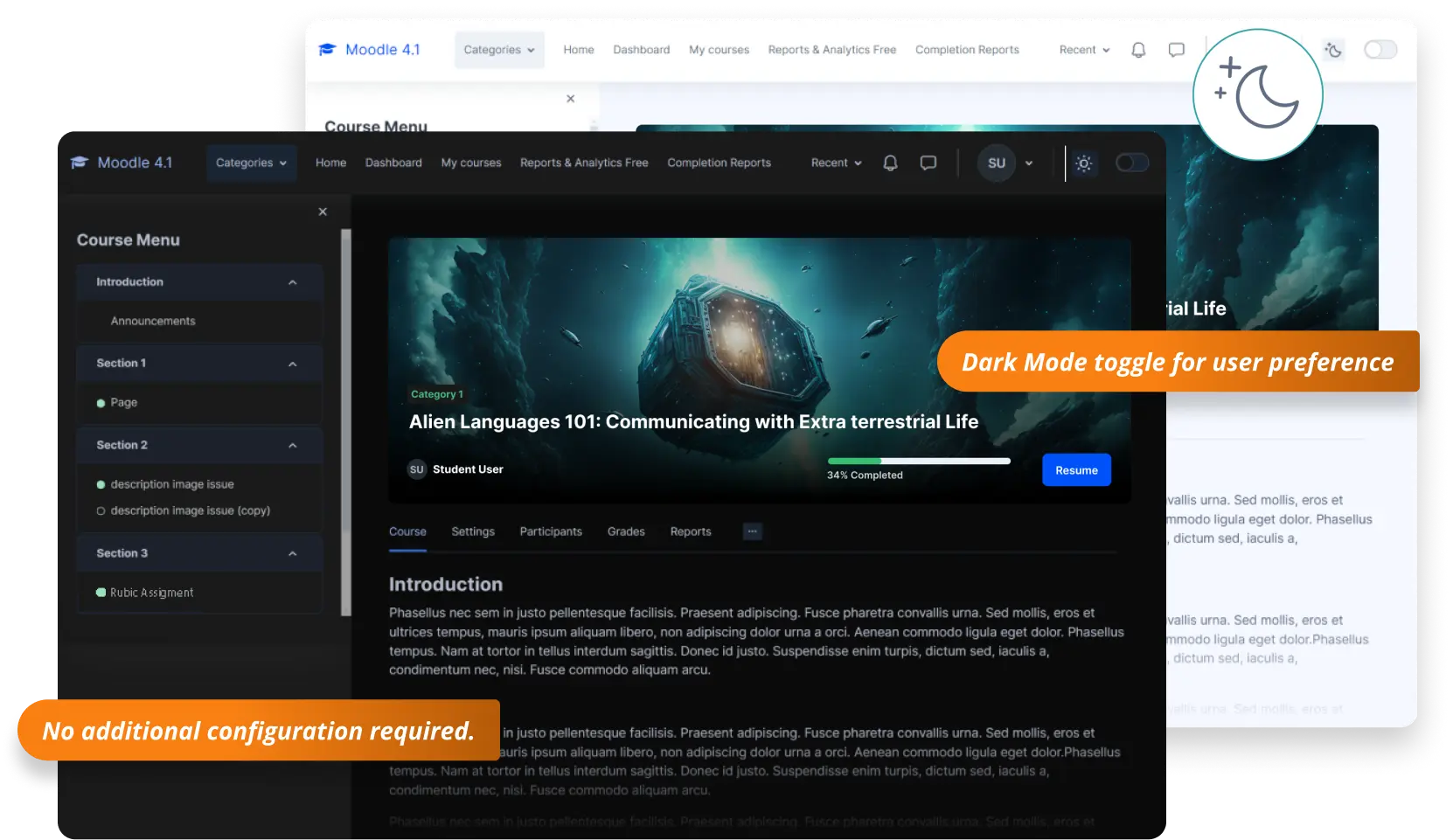Click the SU user avatar in dark header
Viewport: 1453px width, 840px height.
point(997,163)
